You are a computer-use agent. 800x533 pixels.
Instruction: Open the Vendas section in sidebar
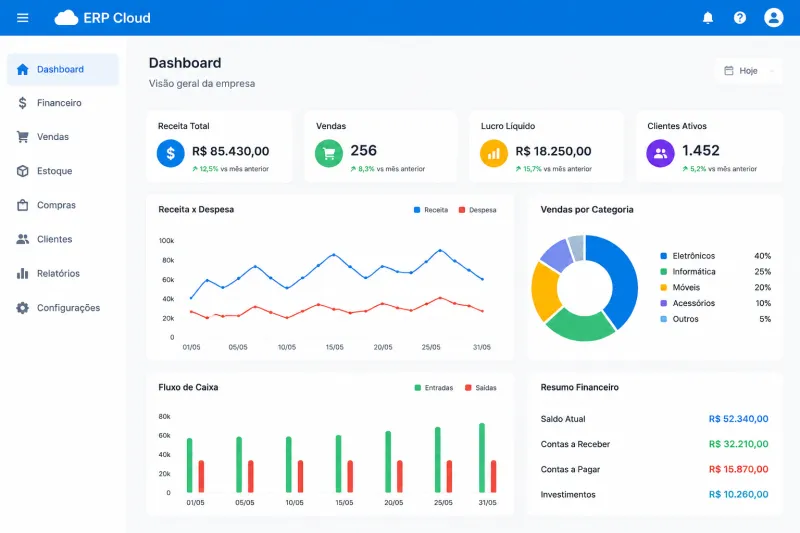63,137
